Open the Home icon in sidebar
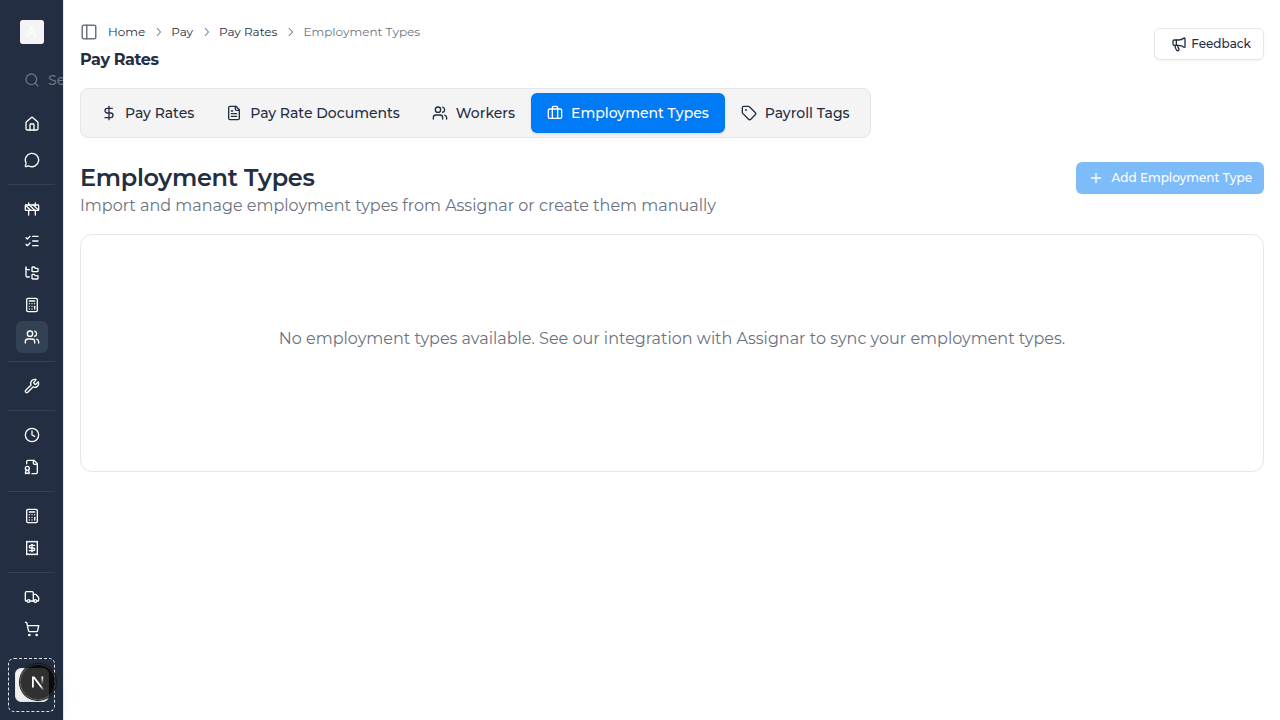The width and height of the screenshot is (1280, 720). click(31, 124)
